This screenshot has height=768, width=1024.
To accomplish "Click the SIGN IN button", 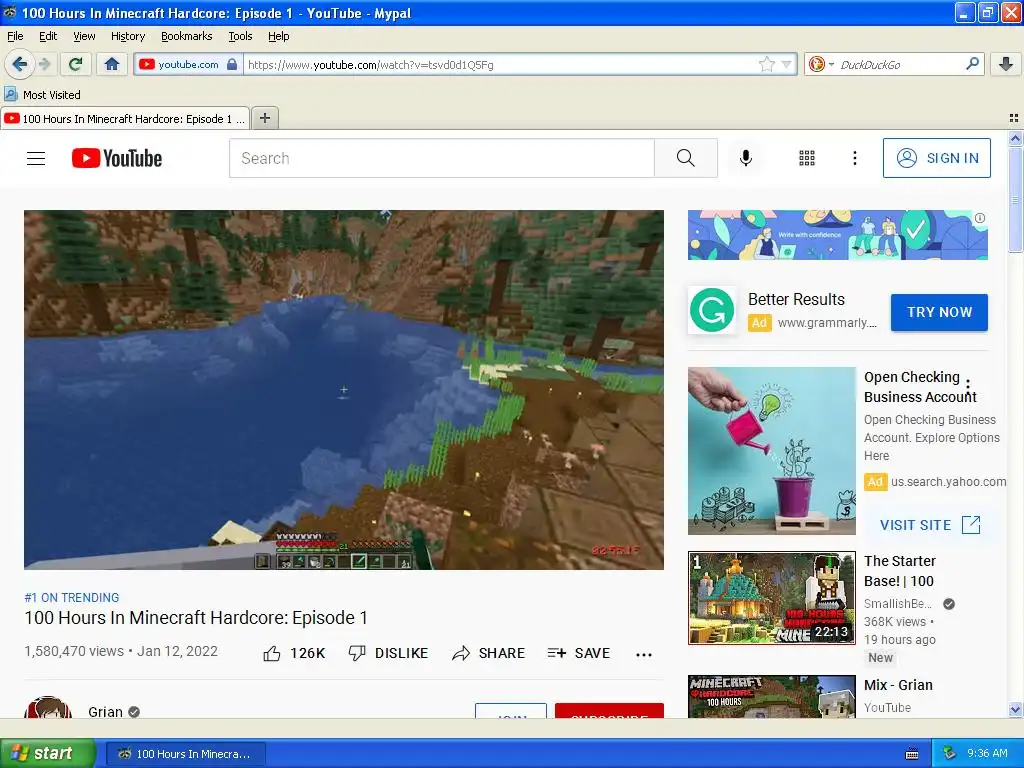I will [936, 158].
